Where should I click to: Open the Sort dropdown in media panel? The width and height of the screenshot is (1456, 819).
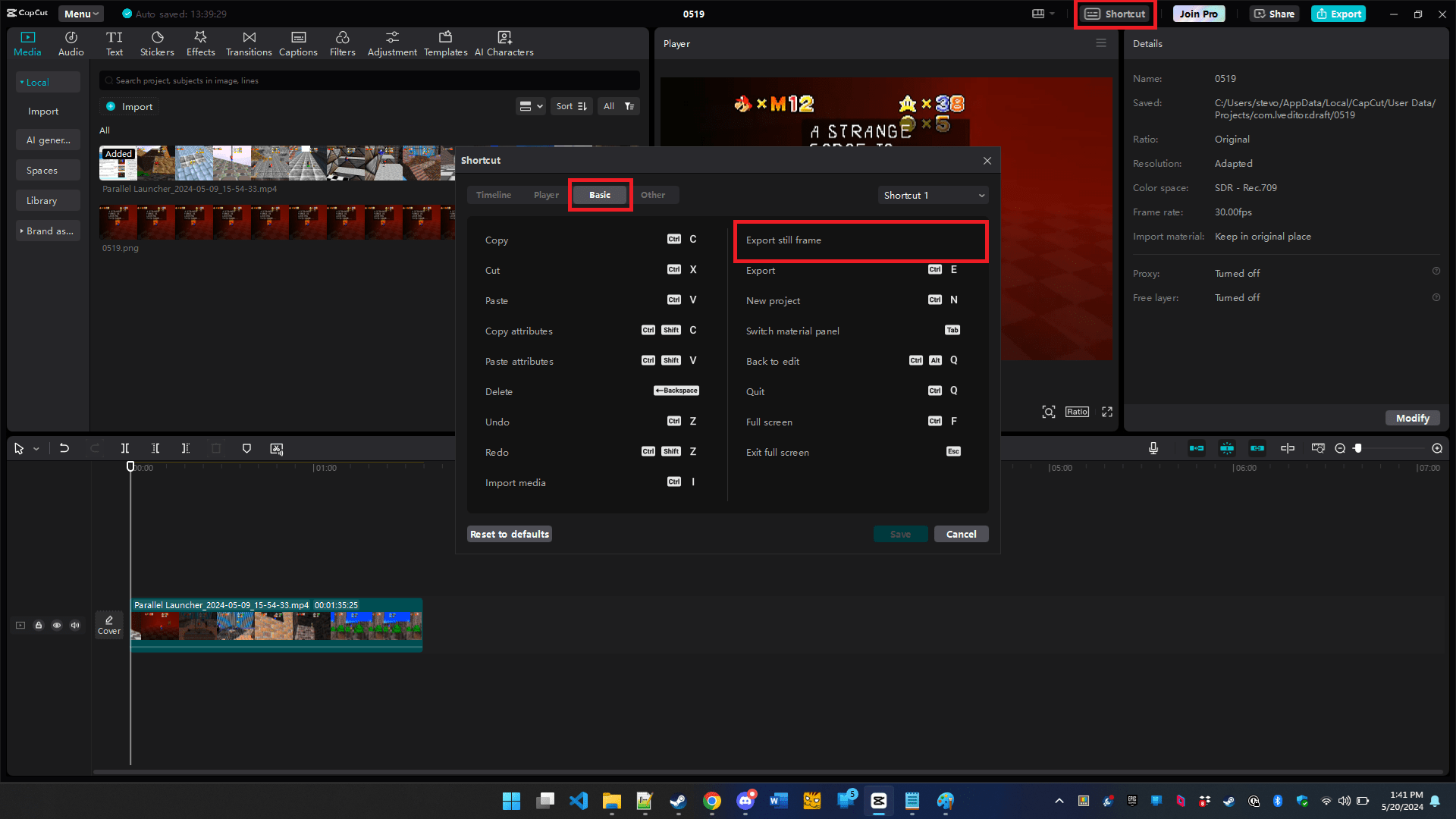pos(572,106)
